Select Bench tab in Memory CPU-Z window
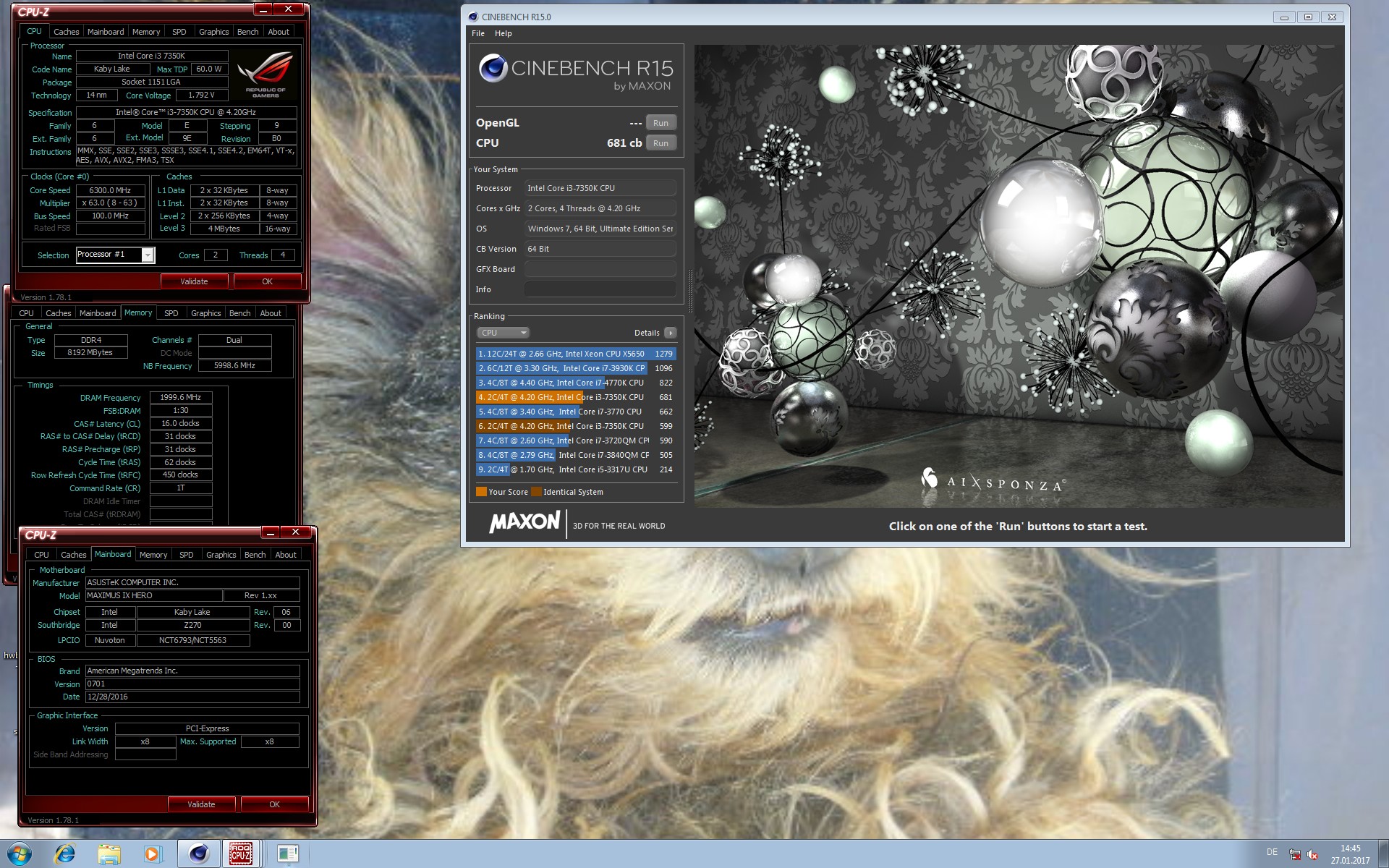Image resolution: width=1389 pixels, height=868 pixels. point(239,313)
